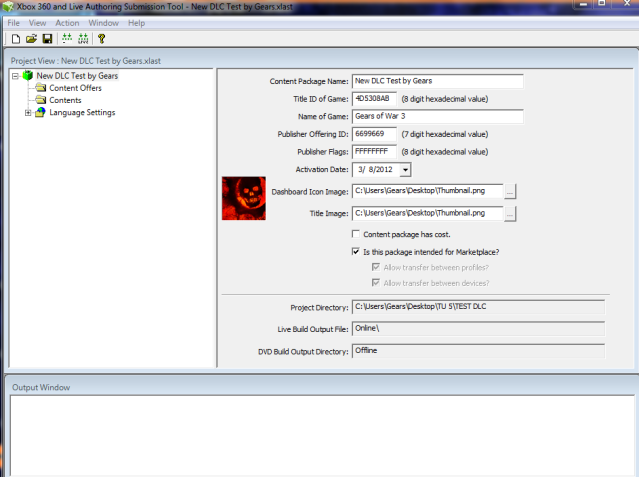Viewport: 639px width, 477px height.
Task: Open the Activation Date dropdown
Action: (x=405, y=170)
